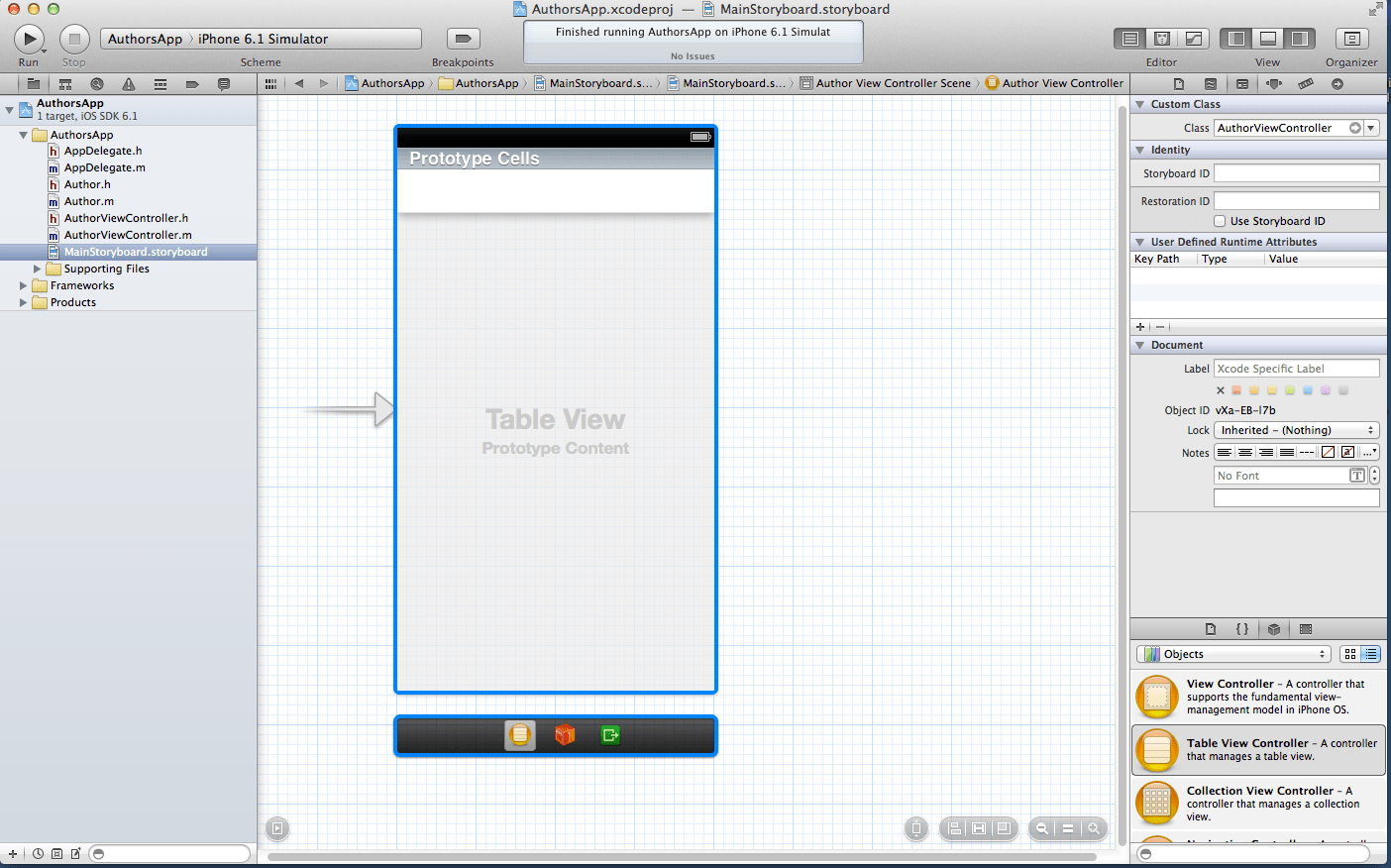1391x868 pixels.
Task: Show the Connections inspector
Action: [x=1337, y=84]
